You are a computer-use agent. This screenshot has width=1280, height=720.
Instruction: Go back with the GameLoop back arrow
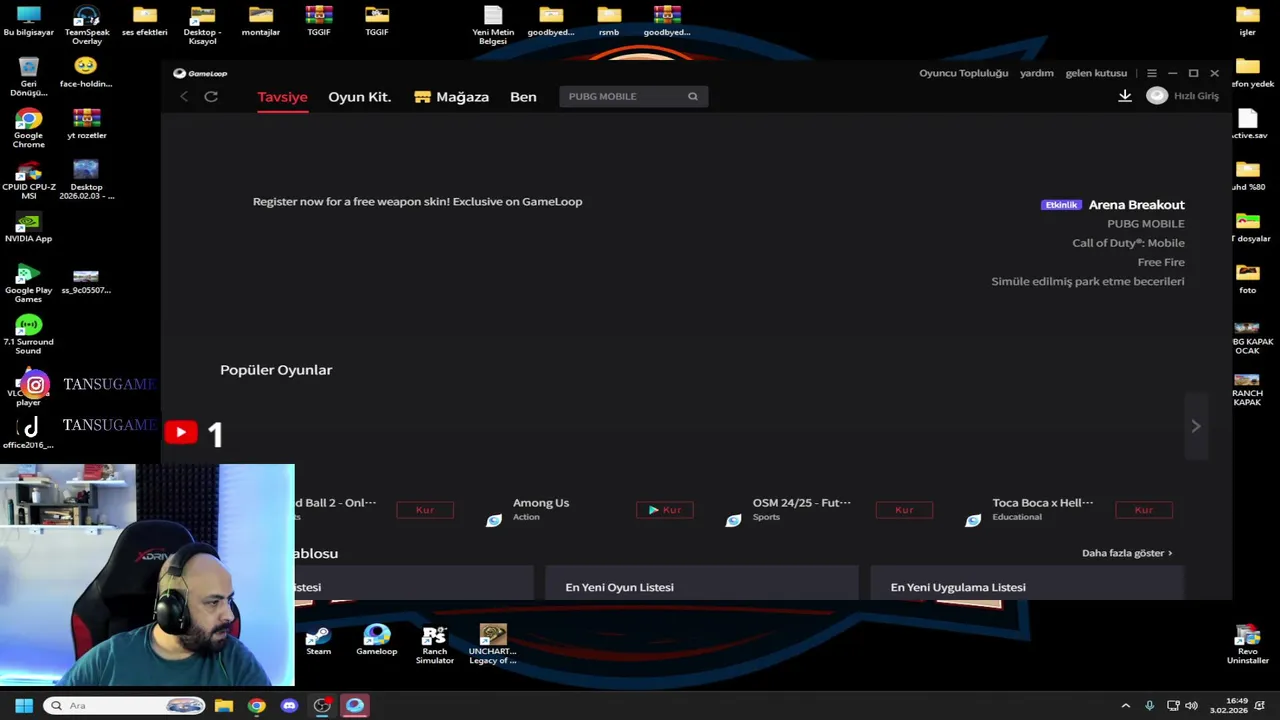pos(184,96)
